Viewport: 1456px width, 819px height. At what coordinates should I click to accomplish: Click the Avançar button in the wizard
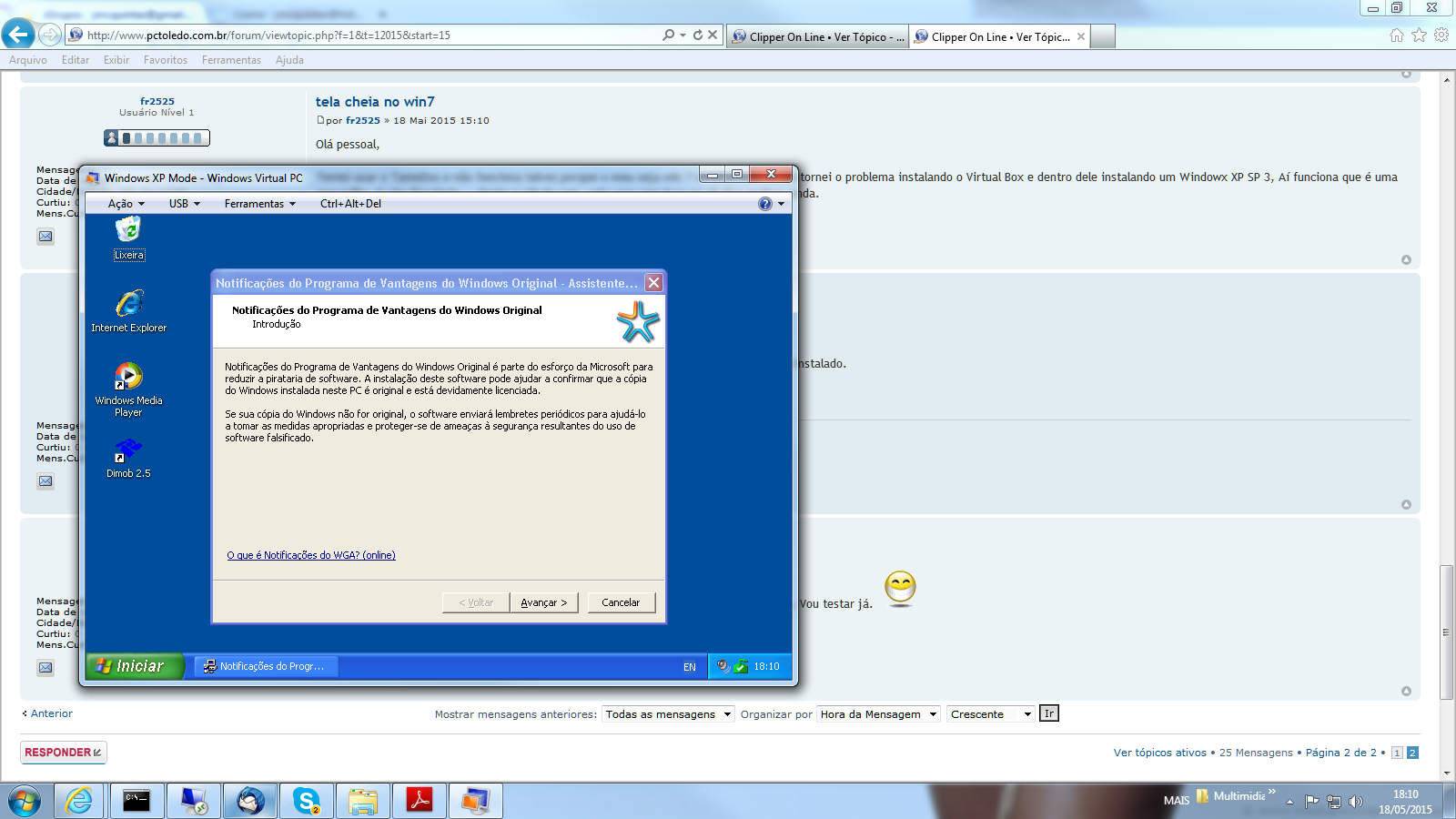click(x=544, y=602)
